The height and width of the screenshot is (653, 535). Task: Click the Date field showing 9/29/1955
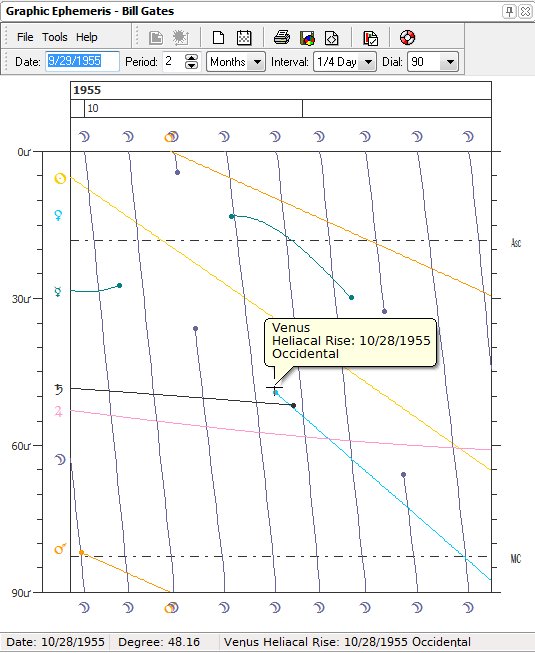pyautogui.click(x=82, y=62)
